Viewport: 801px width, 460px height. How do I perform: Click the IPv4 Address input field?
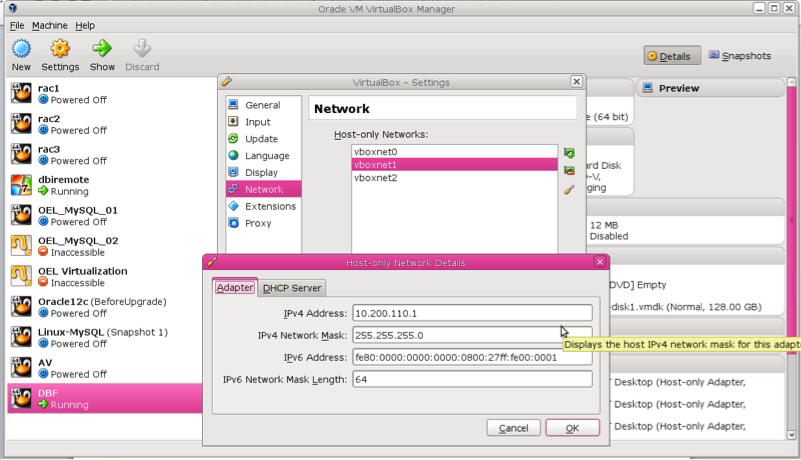[471, 314]
